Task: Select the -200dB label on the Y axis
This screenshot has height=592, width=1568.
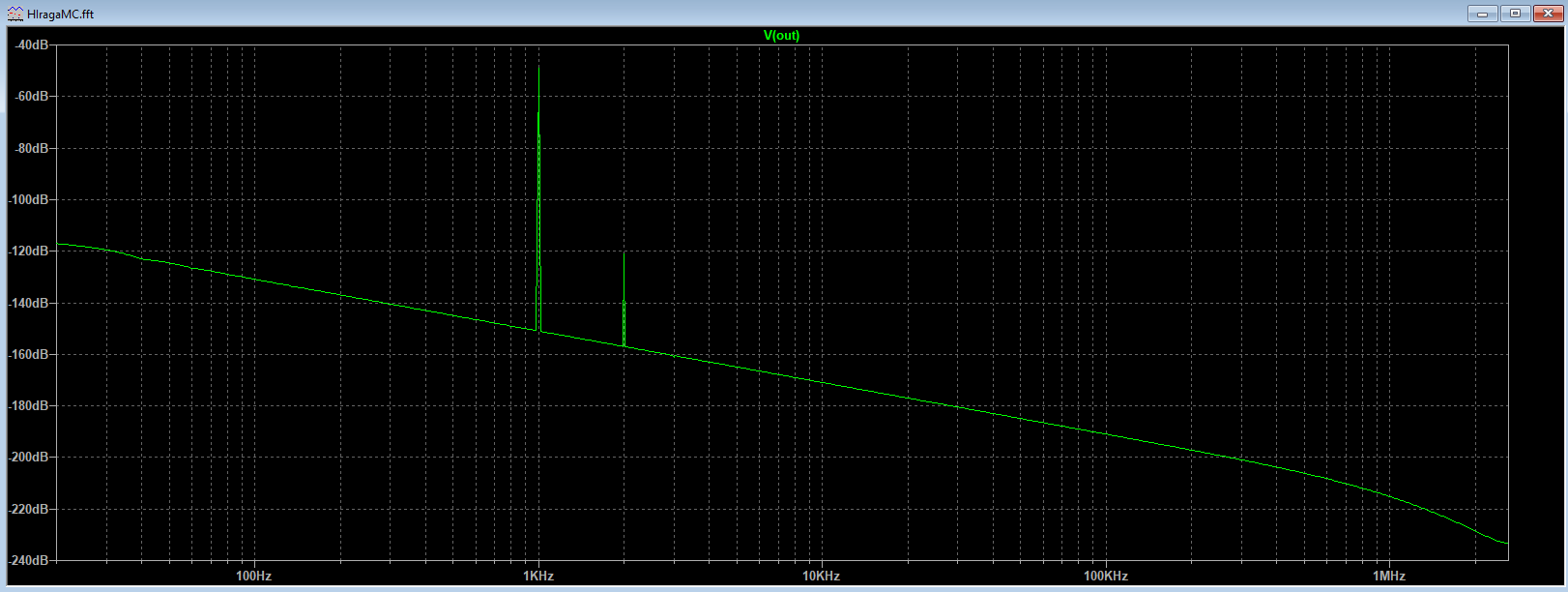Action: [29, 457]
